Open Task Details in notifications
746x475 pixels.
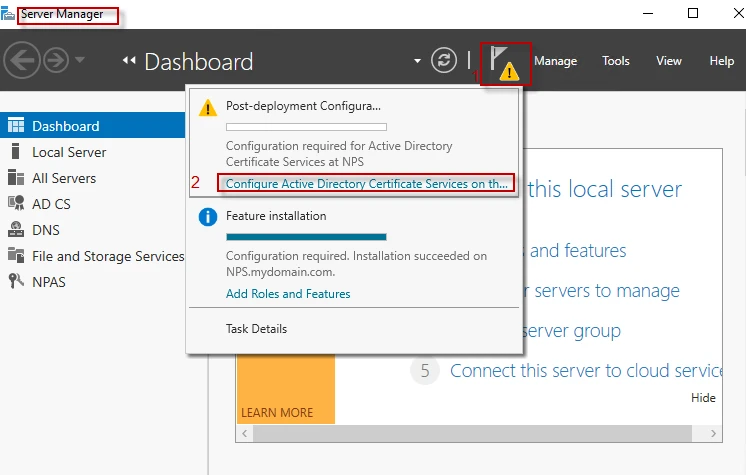pos(256,329)
